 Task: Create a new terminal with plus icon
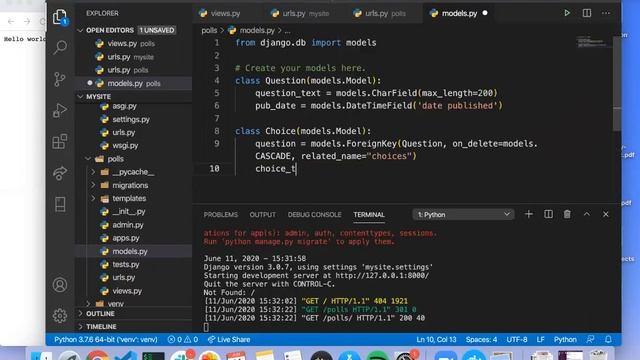[x=529, y=214]
